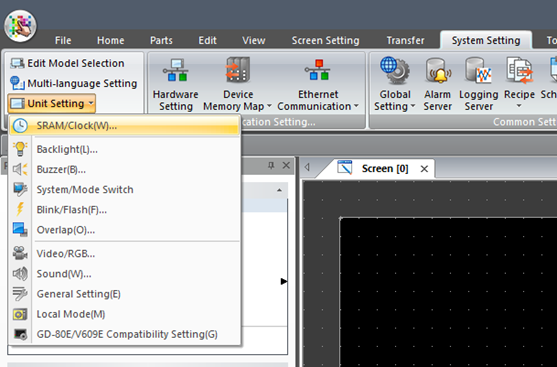The image size is (557, 367).
Task: Pin the left side panel
Action: 271,166
